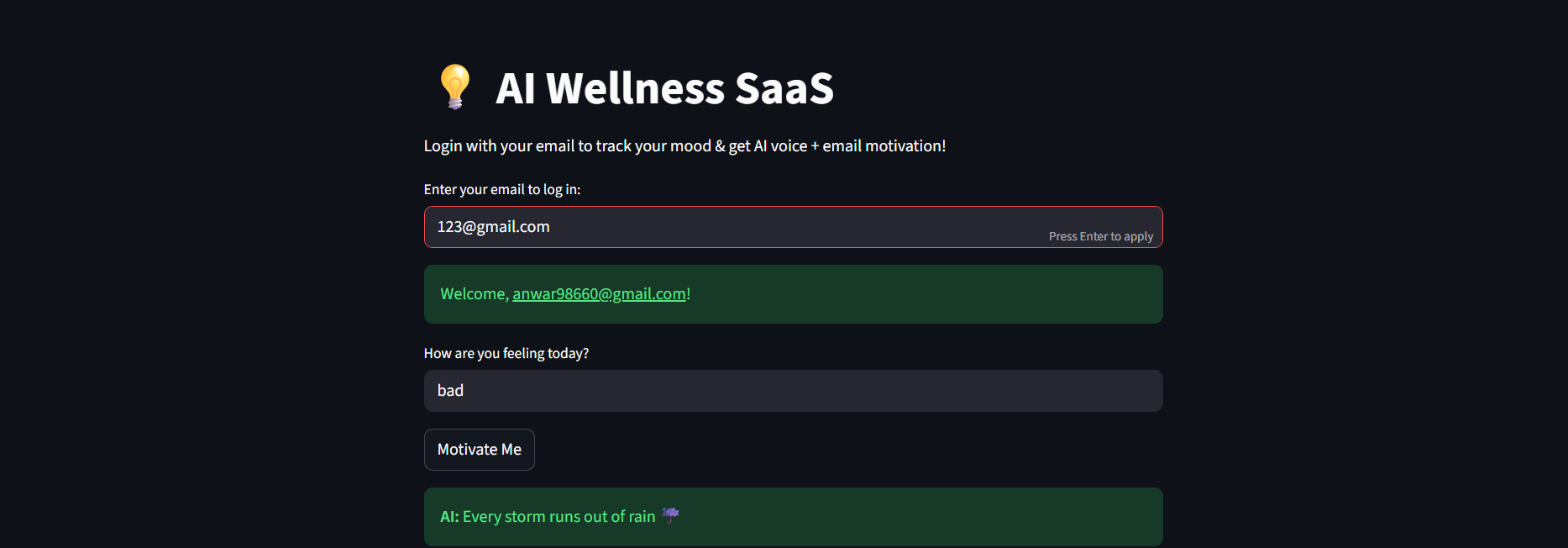Click the word "Welcome," in the banner
The image size is (1568, 548).
(475, 294)
